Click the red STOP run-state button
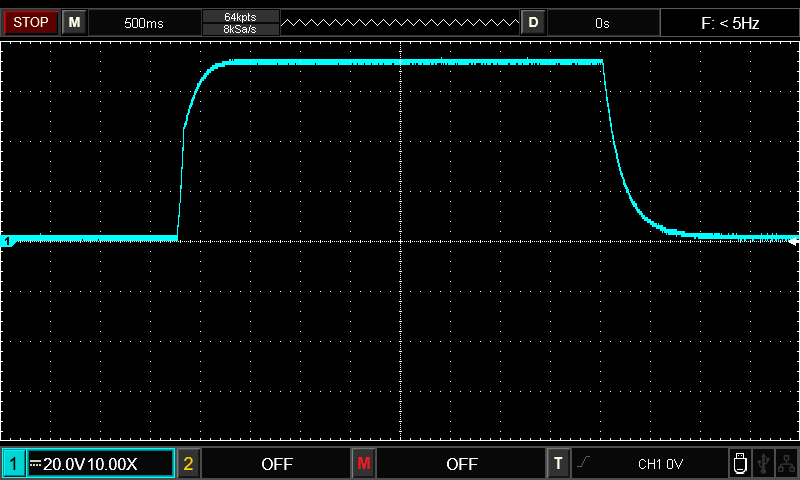Image resolution: width=800 pixels, height=480 pixels. 30,22
